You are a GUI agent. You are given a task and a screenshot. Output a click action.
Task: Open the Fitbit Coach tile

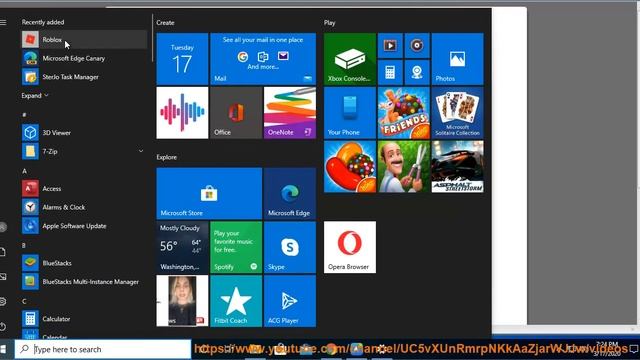[236, 301]
